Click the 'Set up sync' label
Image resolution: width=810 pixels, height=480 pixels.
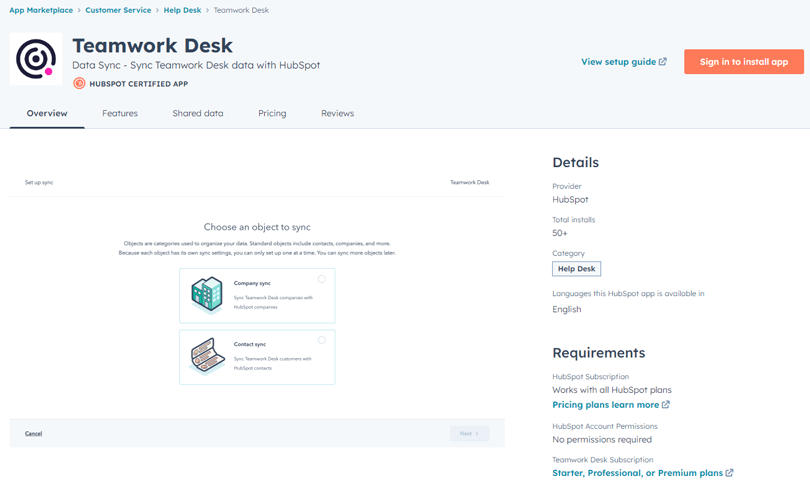click(x=39, y=182)
